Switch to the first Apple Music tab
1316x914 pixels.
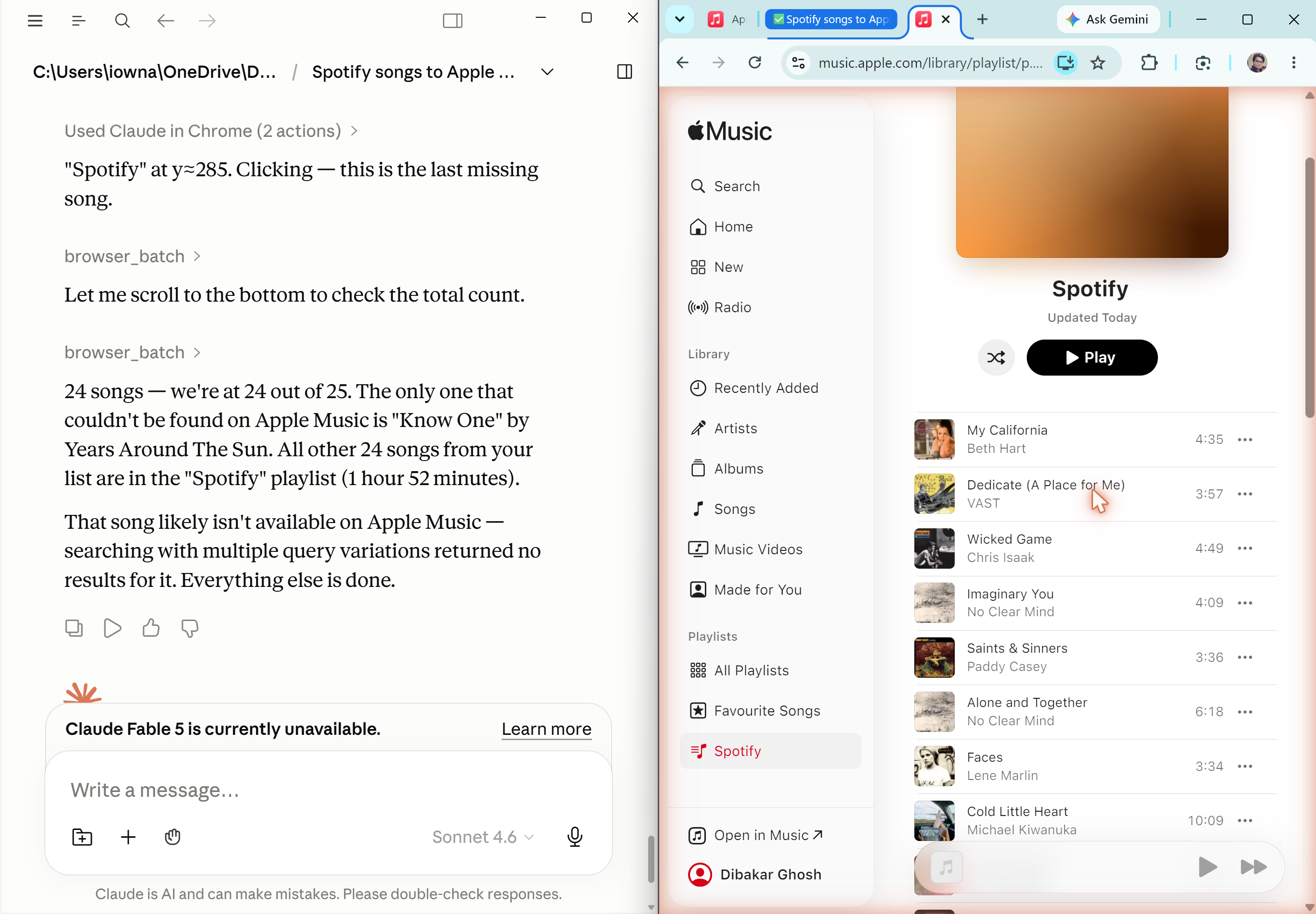[x=727, y=20]
